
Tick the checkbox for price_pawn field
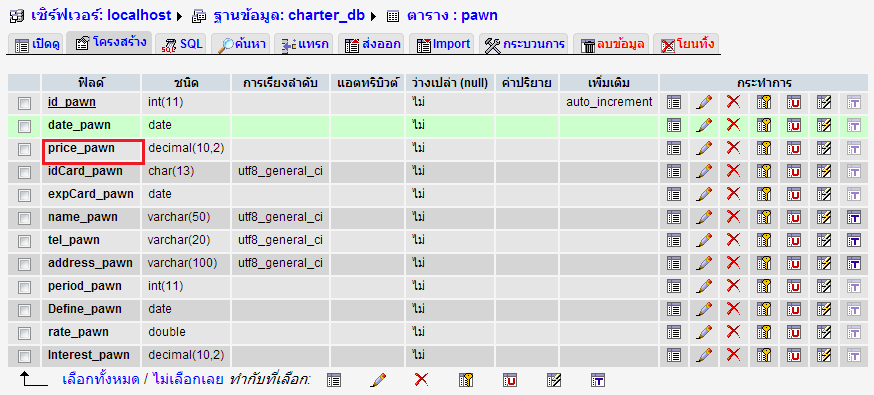coord(24,149)
